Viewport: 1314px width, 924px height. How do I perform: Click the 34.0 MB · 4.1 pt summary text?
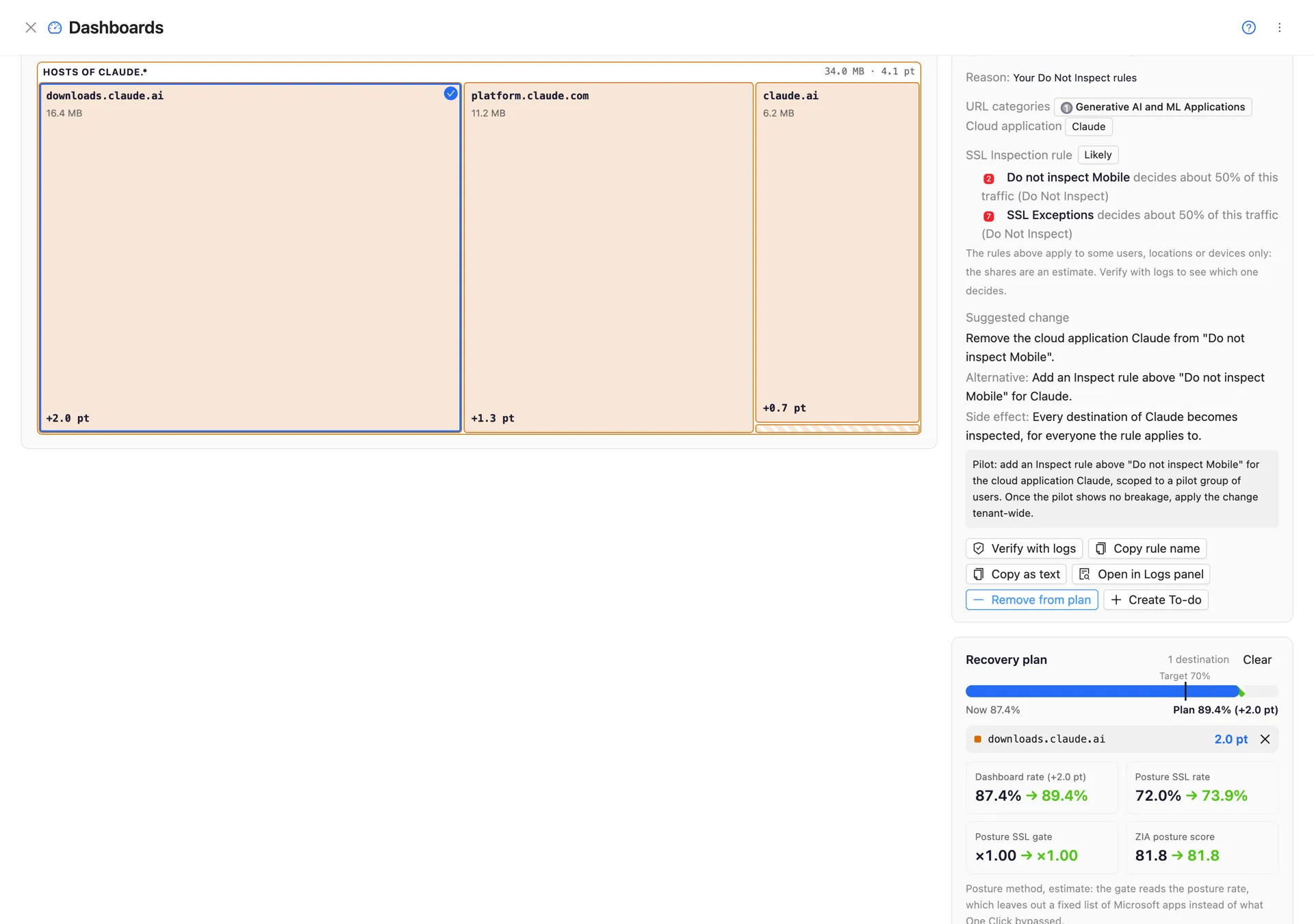click(x=869, y=71)
